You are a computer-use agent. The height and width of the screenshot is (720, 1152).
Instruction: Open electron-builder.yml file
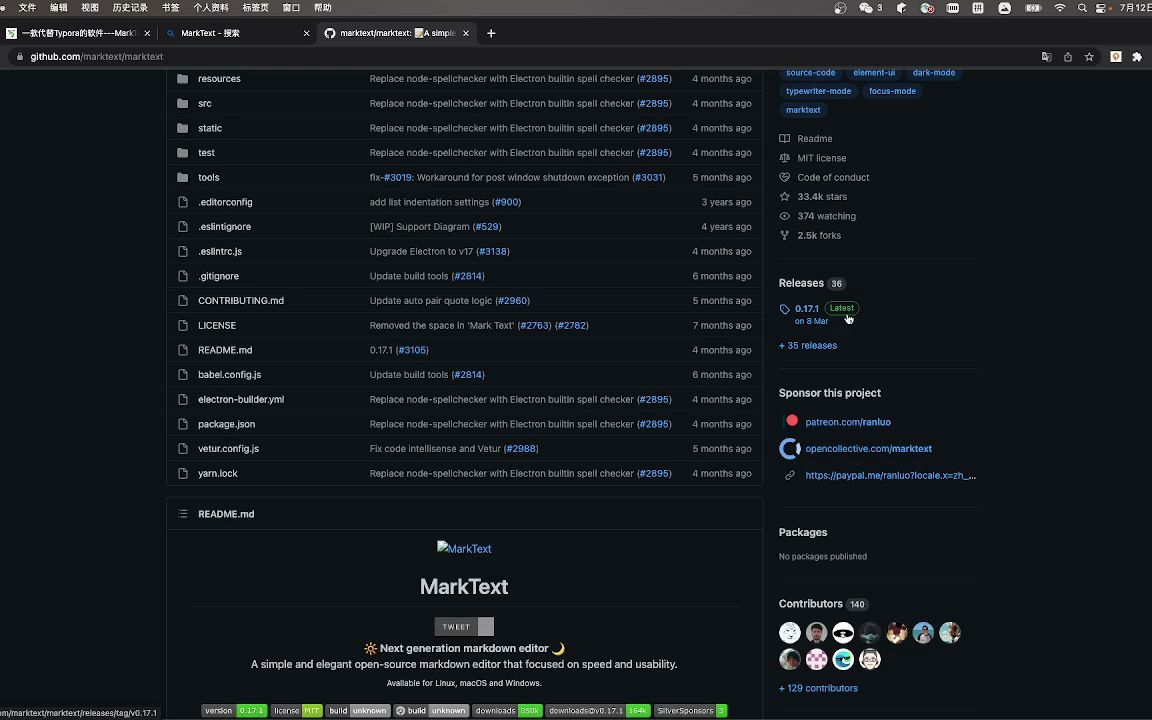click(241, 400)
